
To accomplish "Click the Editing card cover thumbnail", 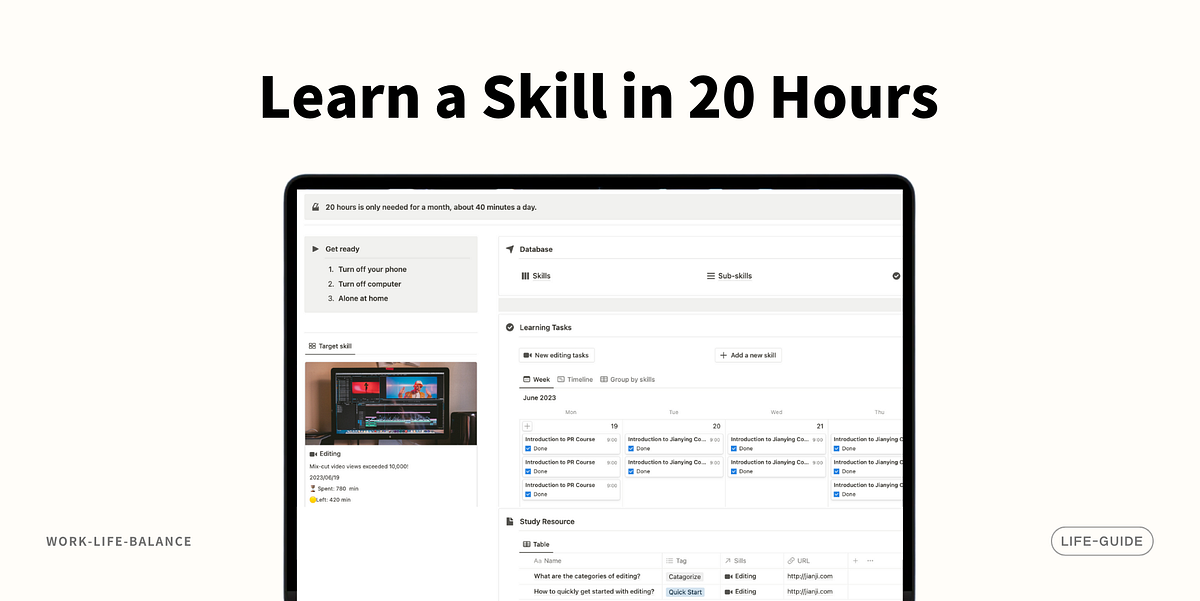I will pyautogui.click(x=390, y=403).
